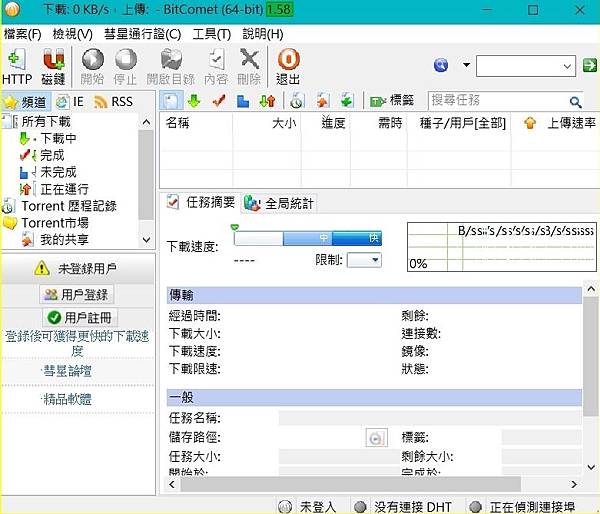Click the magnifier in task search box
Screen dimensions: 600x514
tap(575, 102)
